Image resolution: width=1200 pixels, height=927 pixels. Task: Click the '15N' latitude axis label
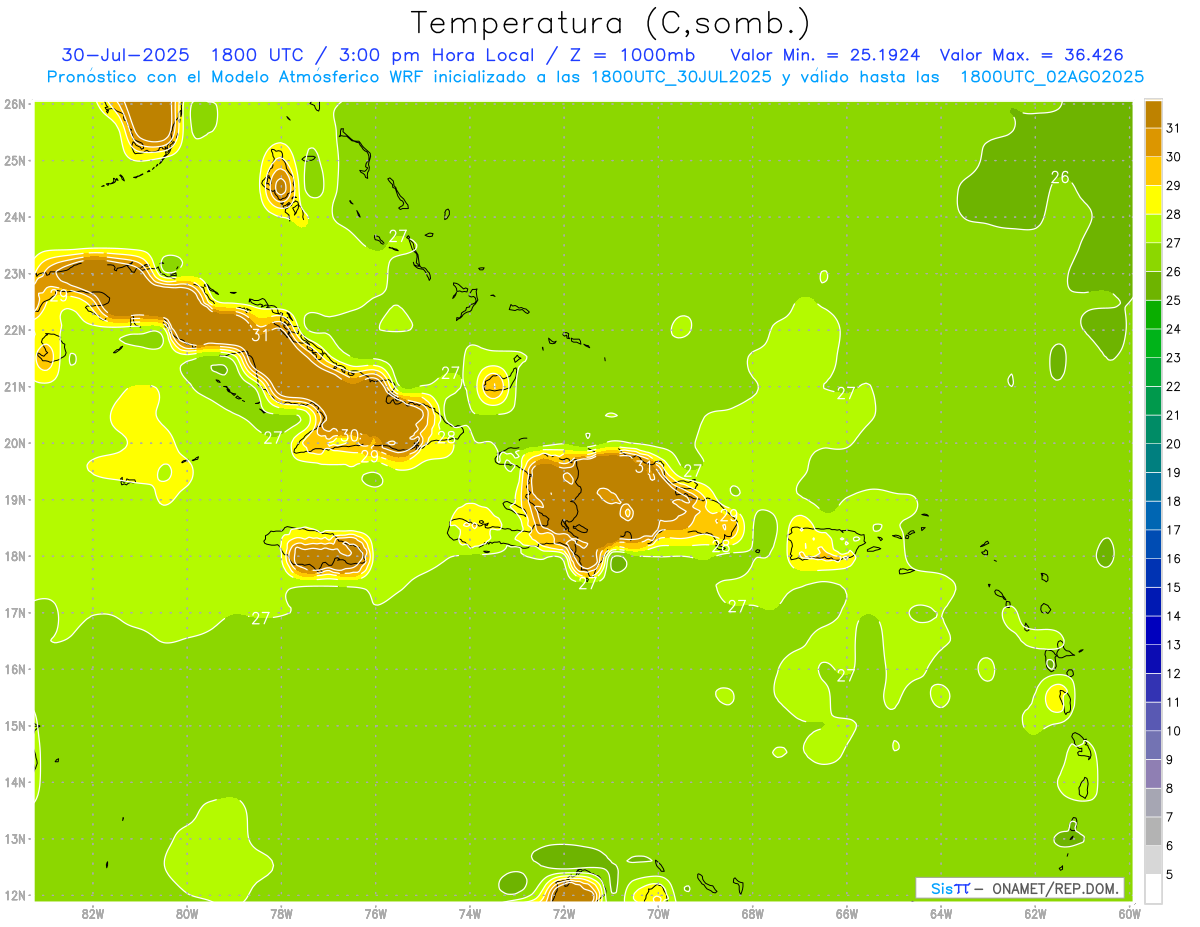pos(15,726)
